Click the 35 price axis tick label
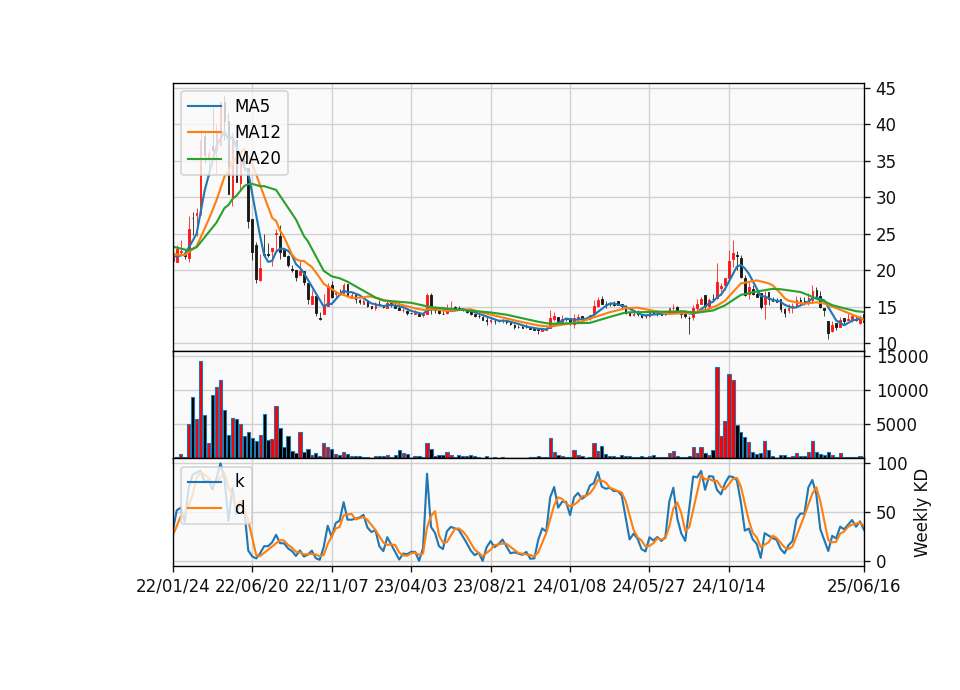 [885, 162]
